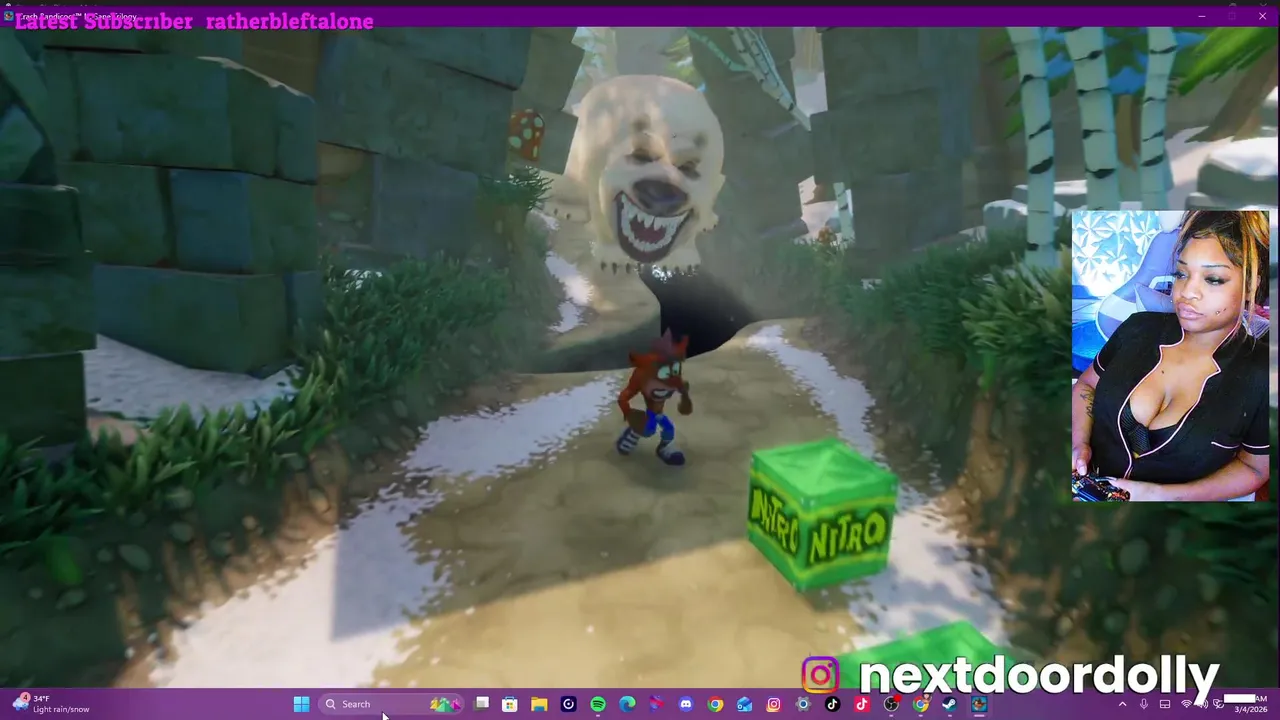This screenshot has width=1280, height=720.
Task: Open the black TikTok taskbar icon
Action: 832,704
